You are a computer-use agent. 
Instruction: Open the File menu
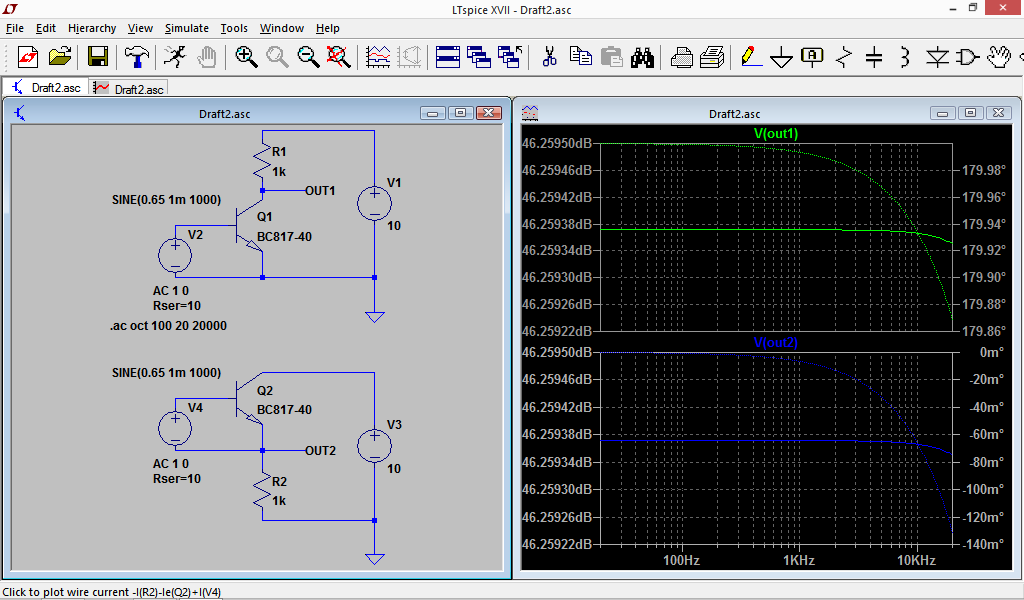15,28
